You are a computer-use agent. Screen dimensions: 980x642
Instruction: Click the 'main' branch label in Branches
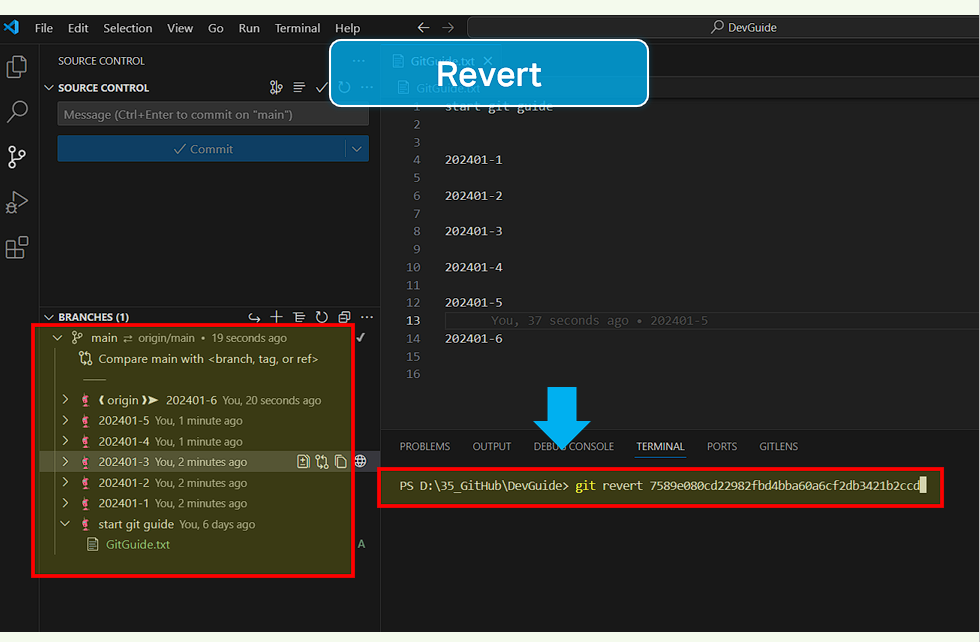(104, 338)
